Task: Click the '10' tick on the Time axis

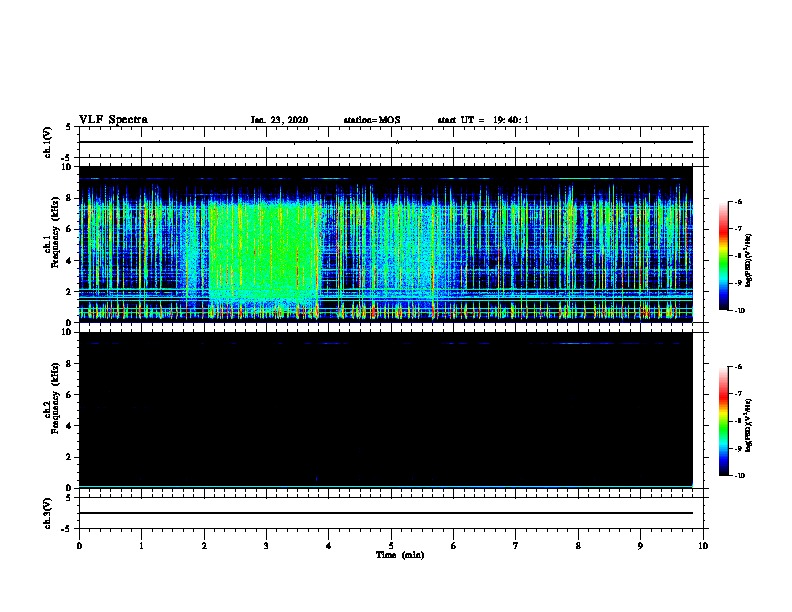Action: 703,546
